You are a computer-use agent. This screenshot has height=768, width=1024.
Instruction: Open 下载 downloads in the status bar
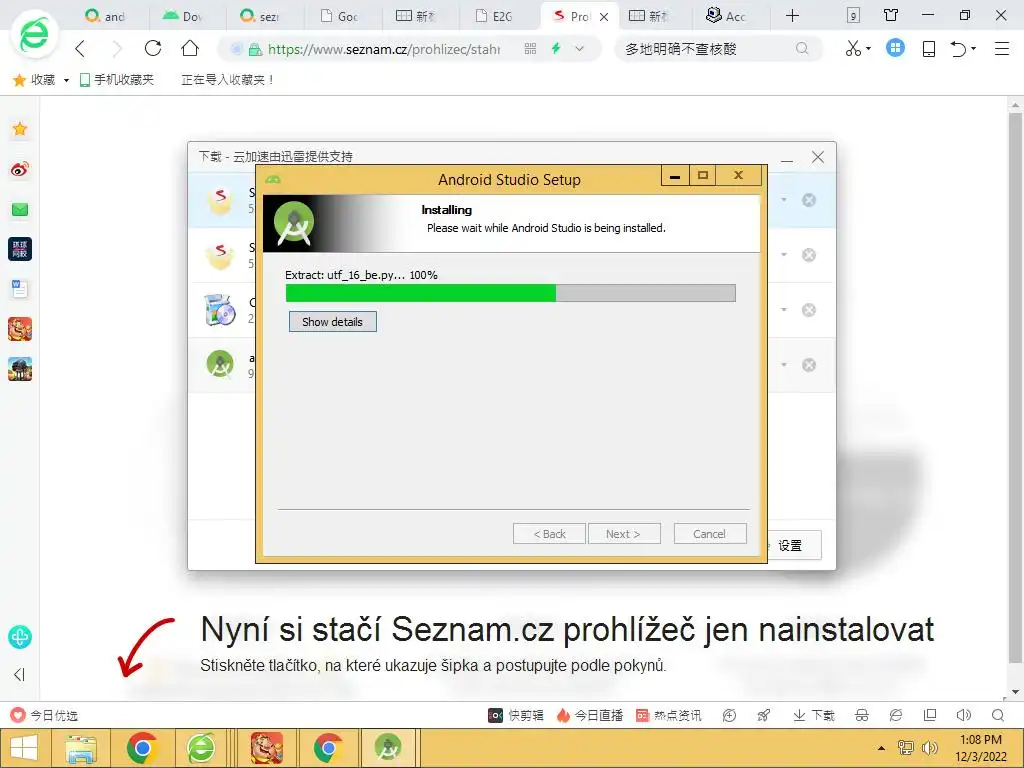click(814, 715)
